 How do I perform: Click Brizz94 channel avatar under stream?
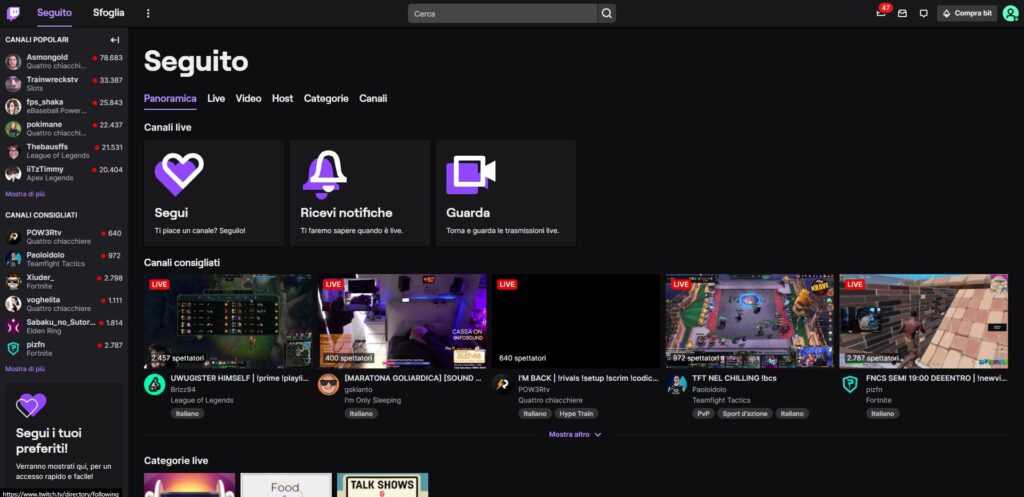pyautogui.click(x=155, y=385)
